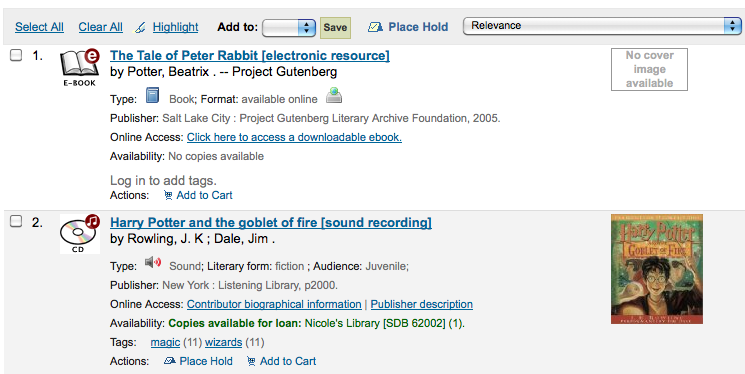
Task: Check the box for result 1
Action: click(x=16, y=56)
